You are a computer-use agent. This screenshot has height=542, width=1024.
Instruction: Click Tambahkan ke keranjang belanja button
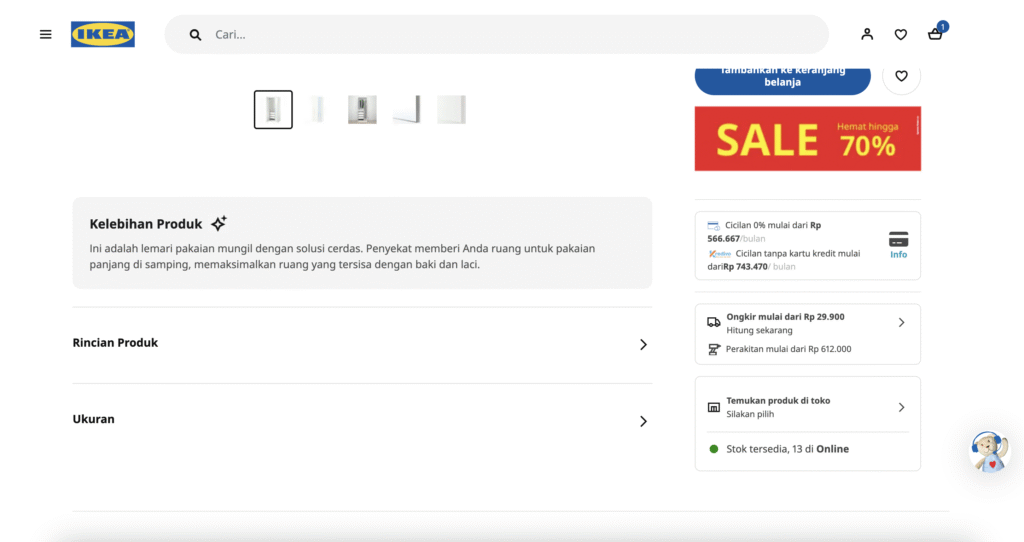tap(782, 77)
